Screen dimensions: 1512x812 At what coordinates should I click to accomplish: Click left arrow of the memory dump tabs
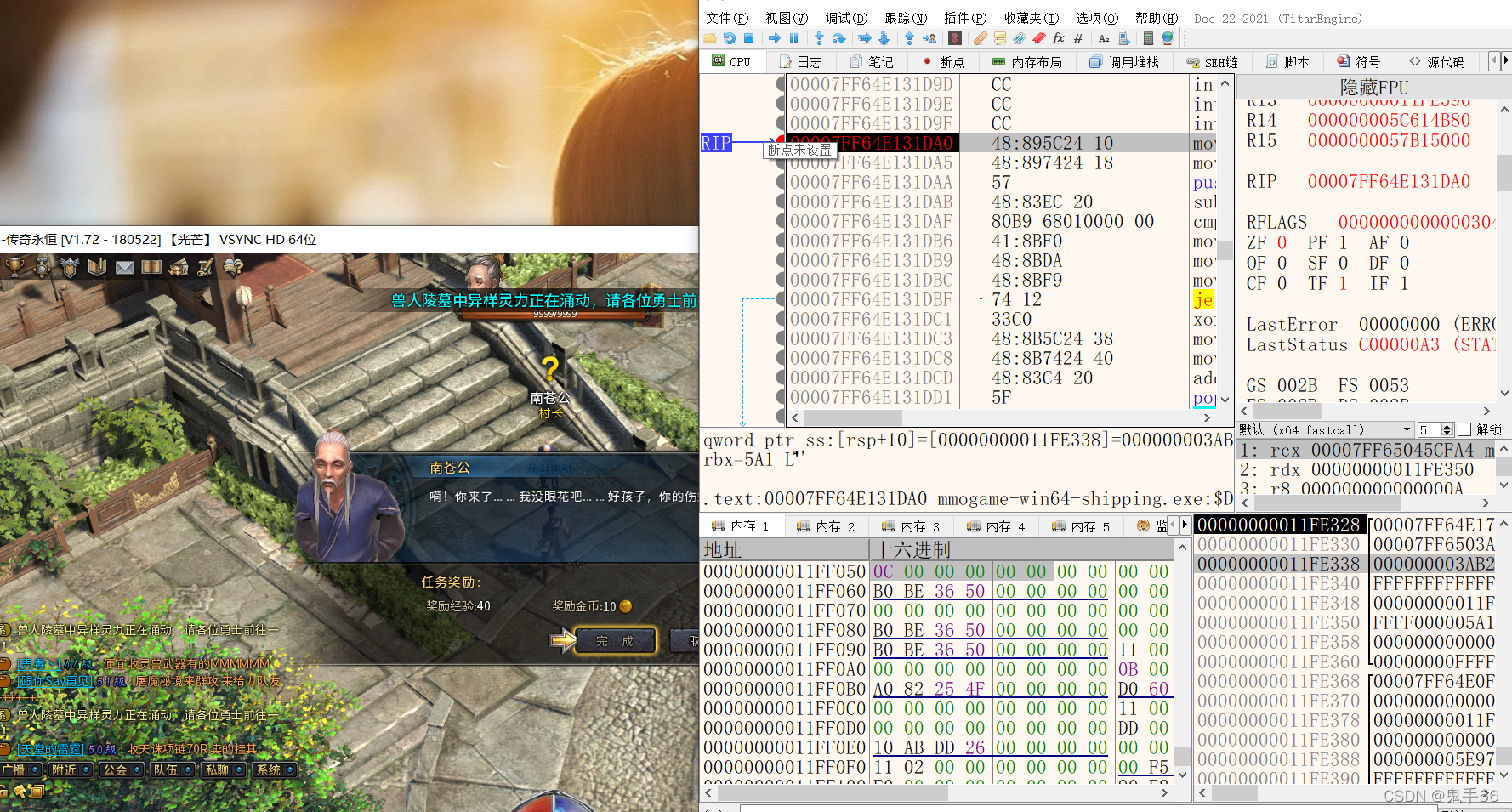click(x=1174, y=525)
